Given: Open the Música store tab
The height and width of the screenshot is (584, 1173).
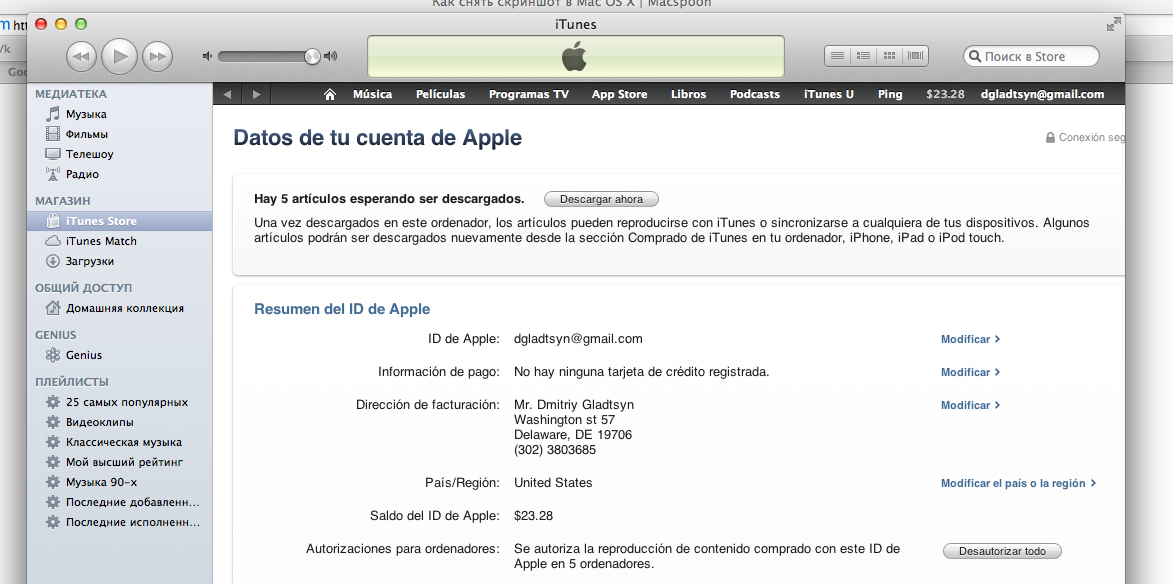Looking at the screenshot, I should [373, 94].
